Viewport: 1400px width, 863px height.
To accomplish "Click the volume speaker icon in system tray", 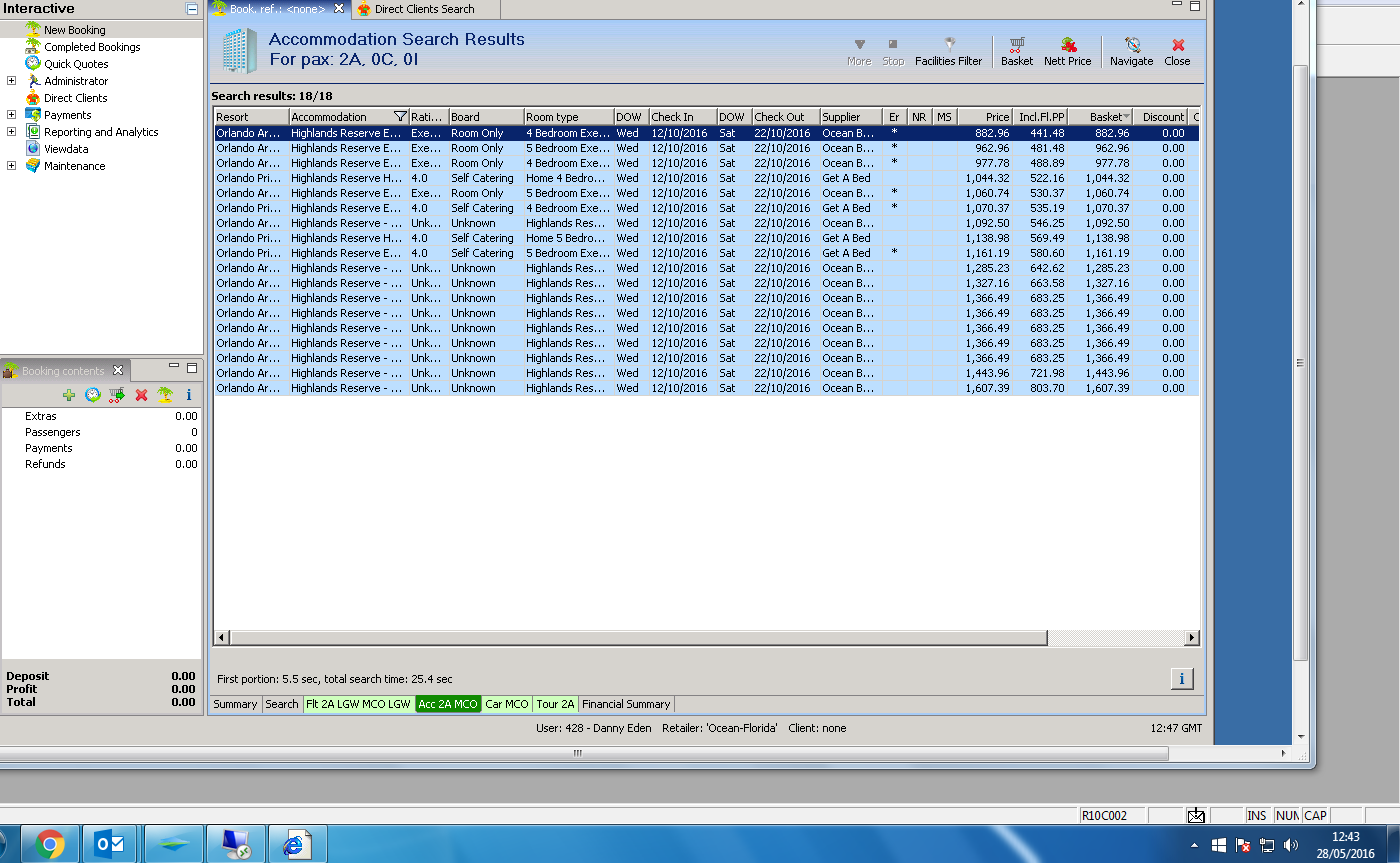I will point(1291,845).
